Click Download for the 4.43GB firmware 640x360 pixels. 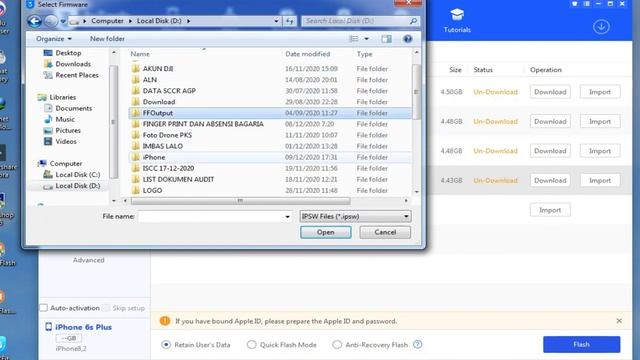[x=550, y=180]
